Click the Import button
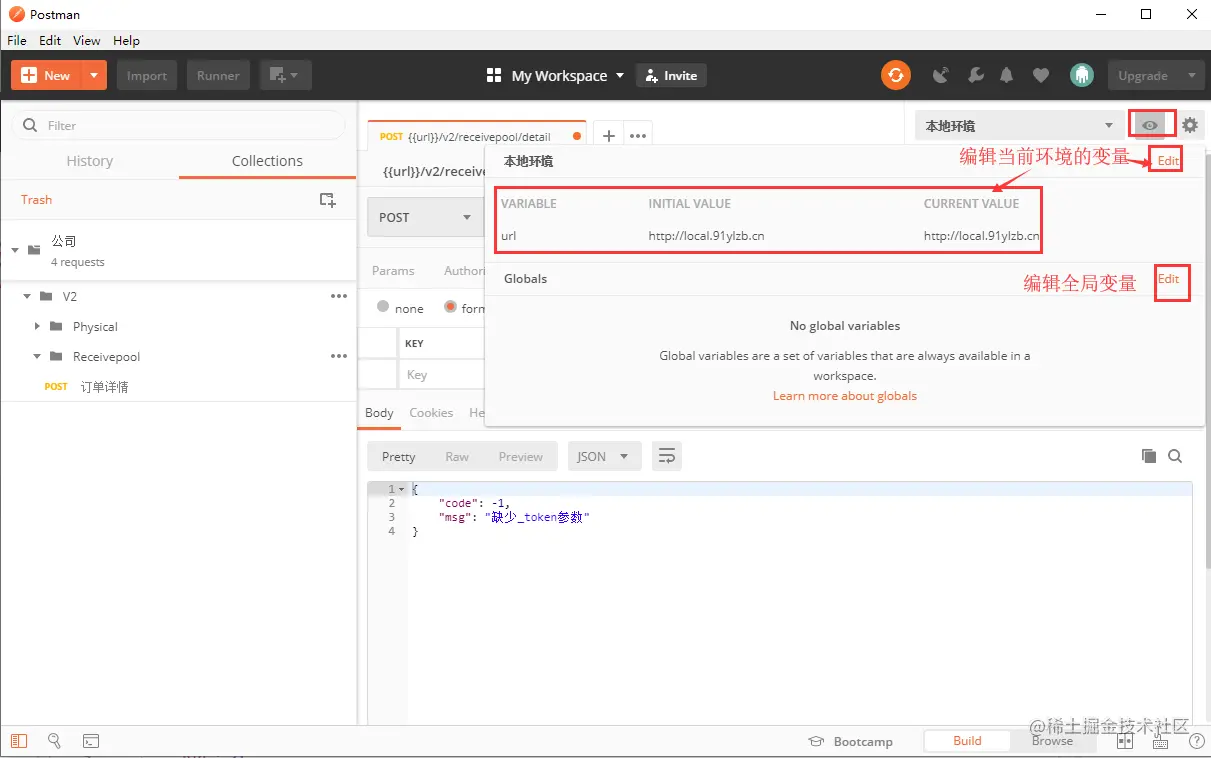Image resolution: width=1211 pixels, height=758 pixels. (147, 75)
